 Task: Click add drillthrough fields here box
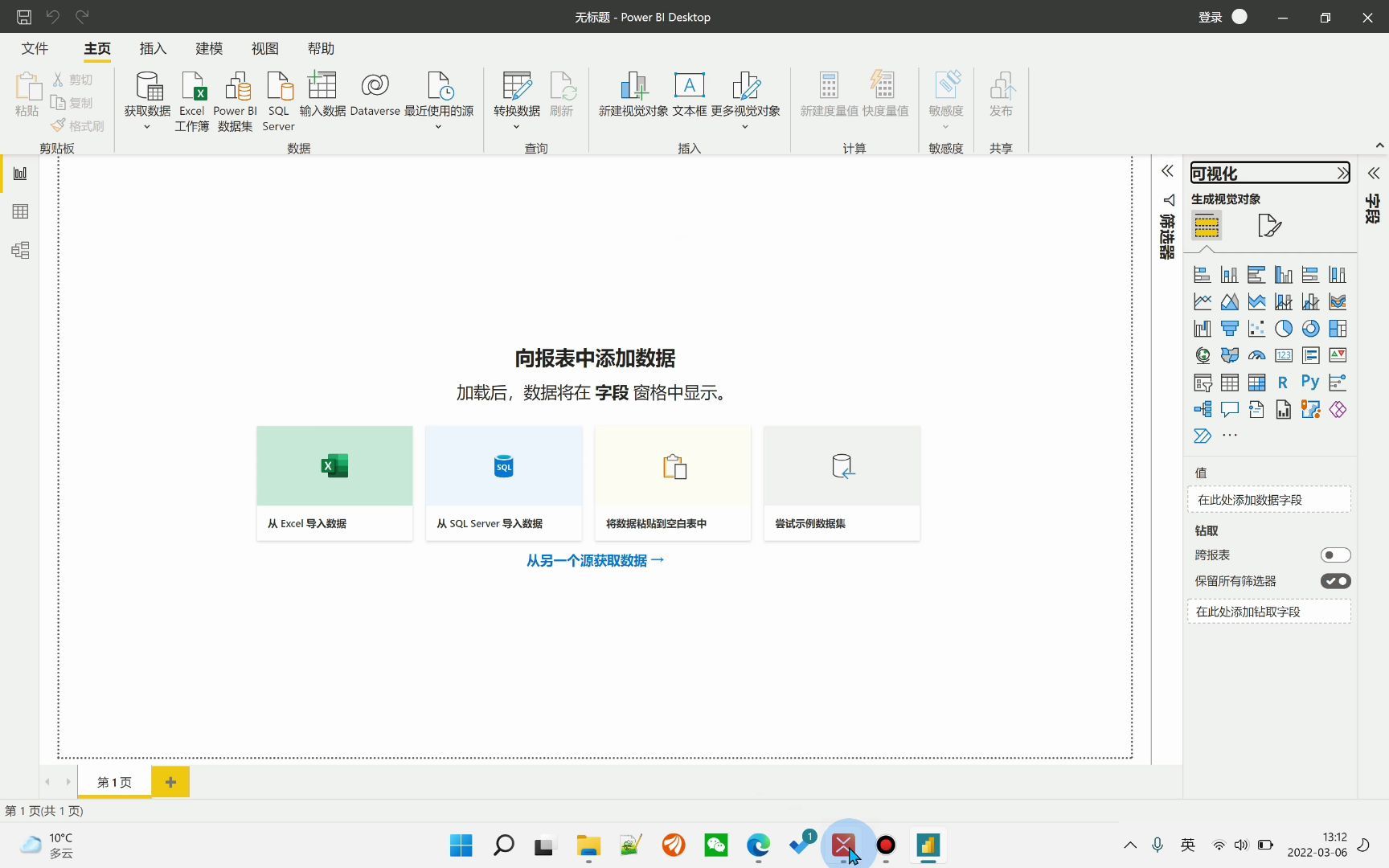tap(1269, 611)
